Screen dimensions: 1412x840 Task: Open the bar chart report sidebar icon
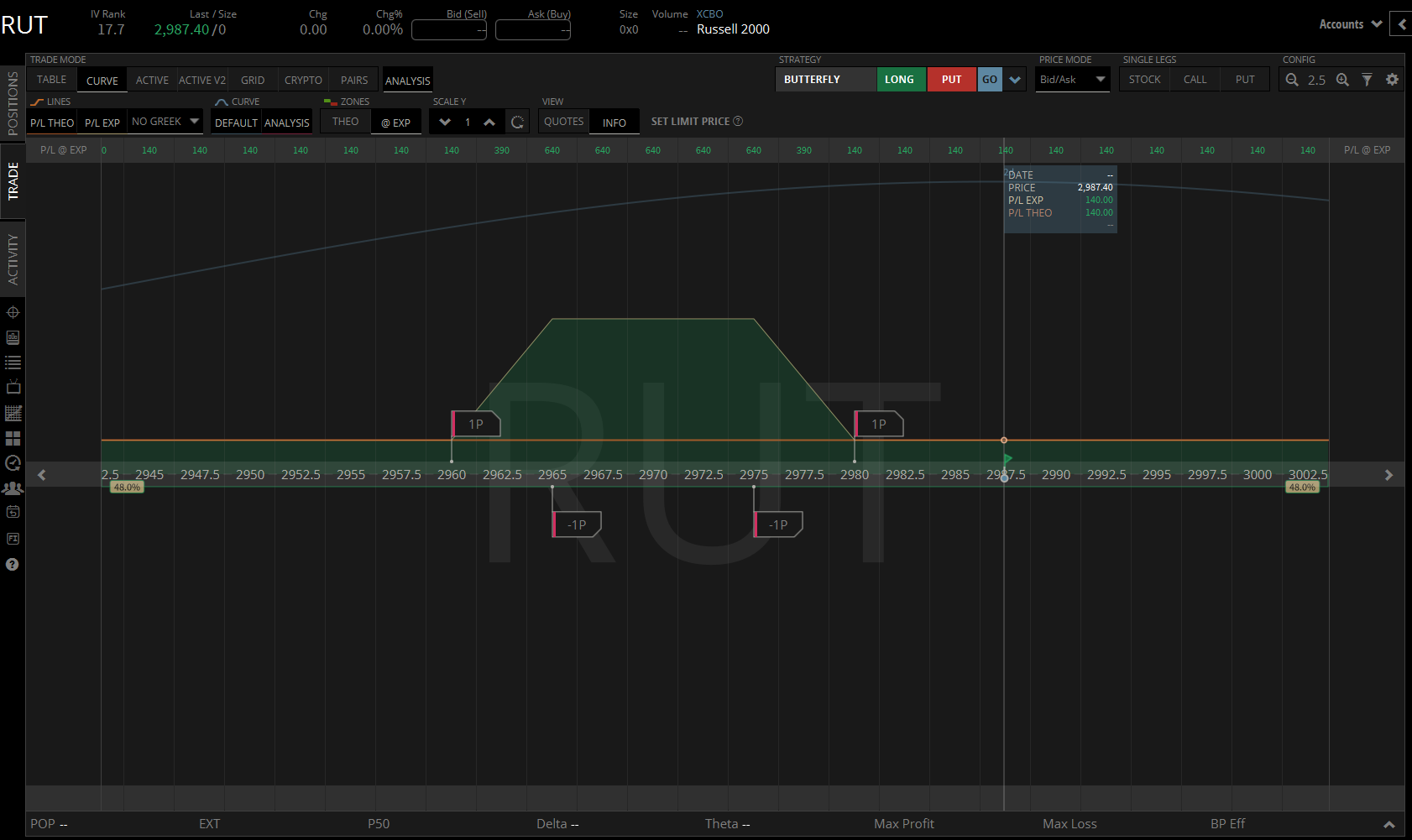[x=13, y=337]
